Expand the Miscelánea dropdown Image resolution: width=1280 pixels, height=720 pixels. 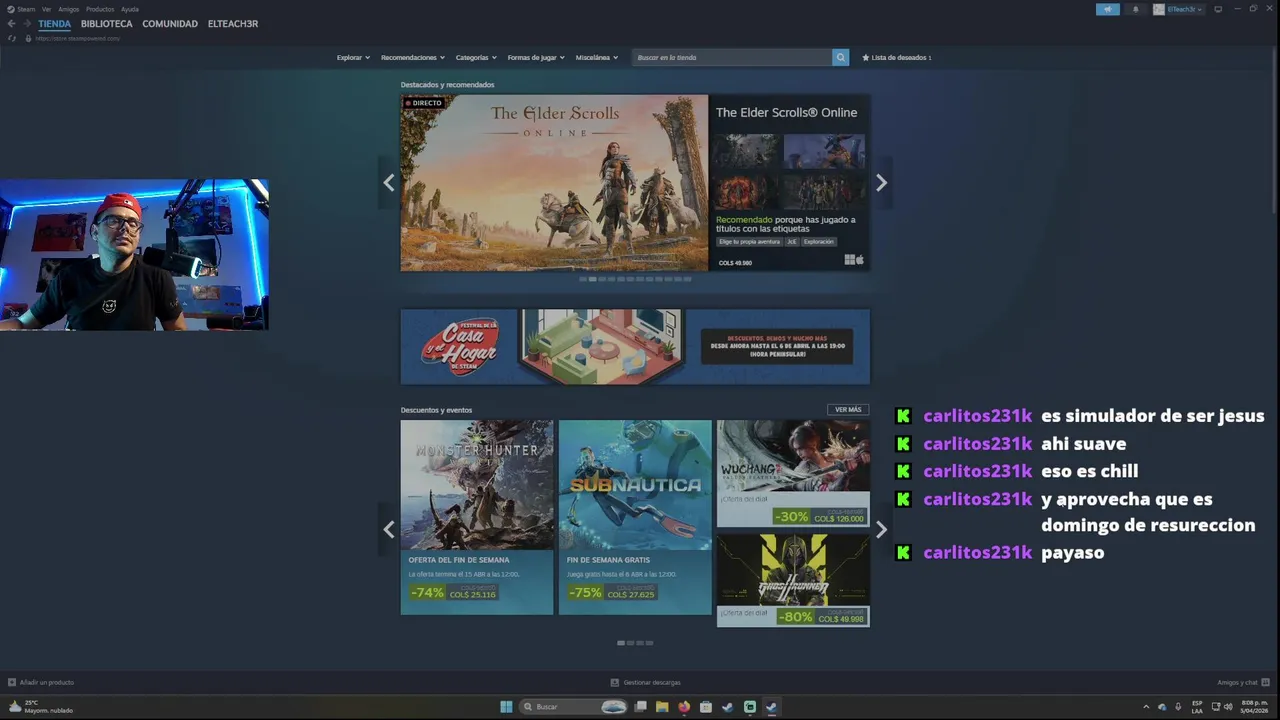point(597,57)
